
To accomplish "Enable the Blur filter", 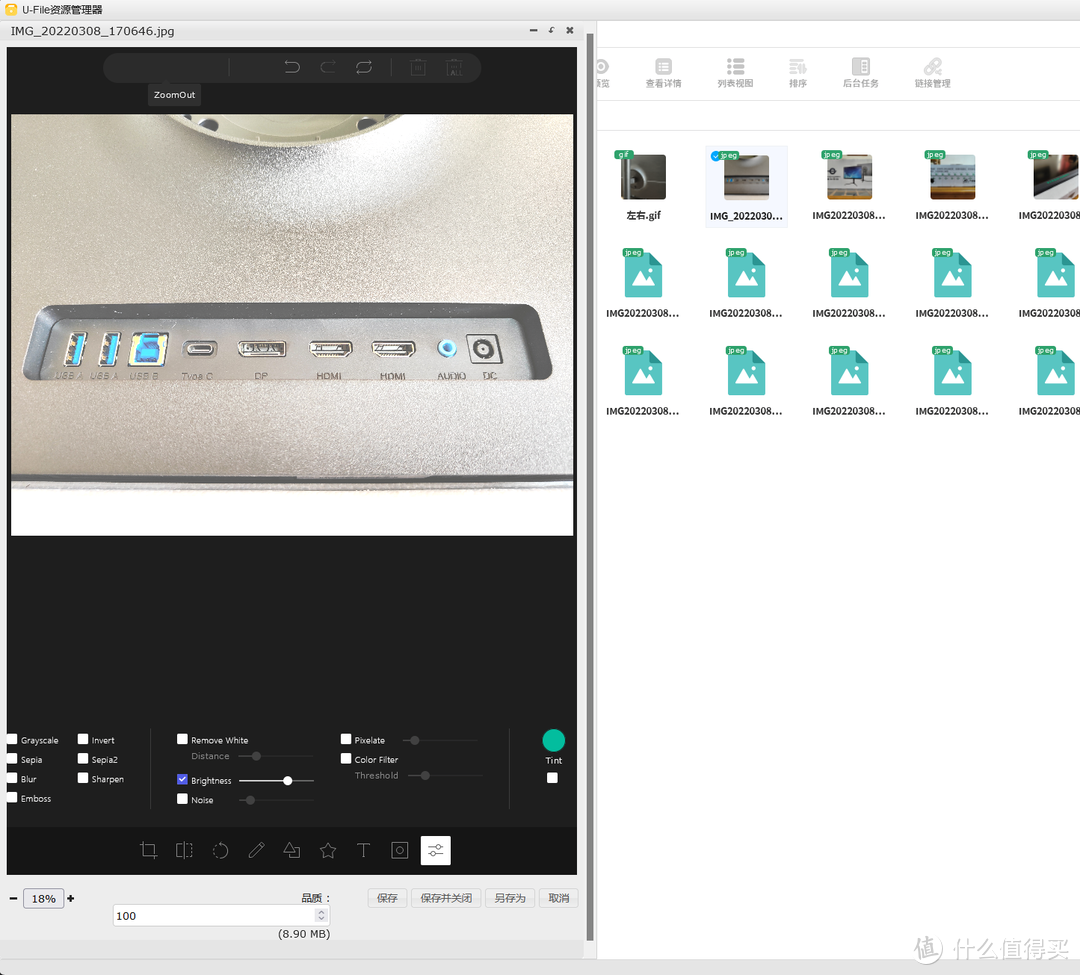I will 12,778.
